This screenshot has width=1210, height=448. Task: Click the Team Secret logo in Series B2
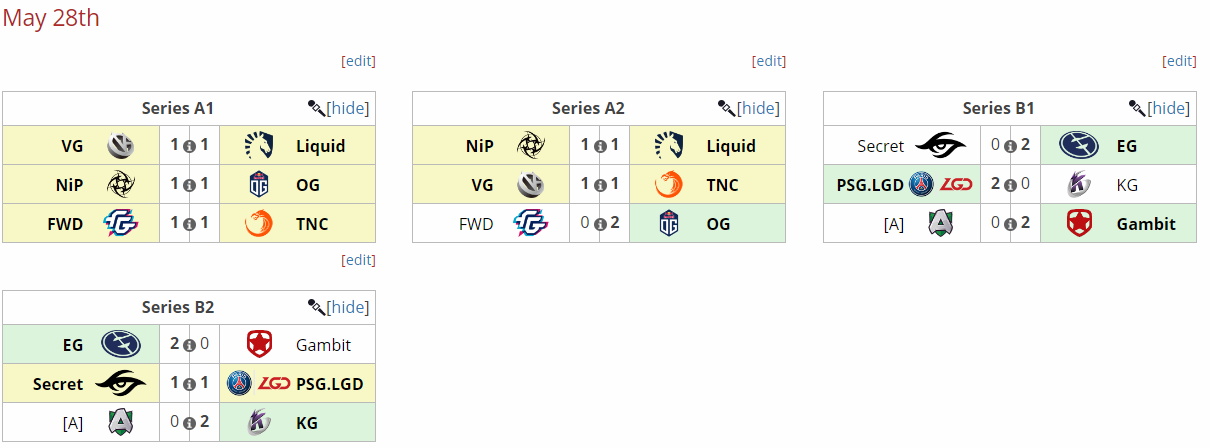coord(120,384)
